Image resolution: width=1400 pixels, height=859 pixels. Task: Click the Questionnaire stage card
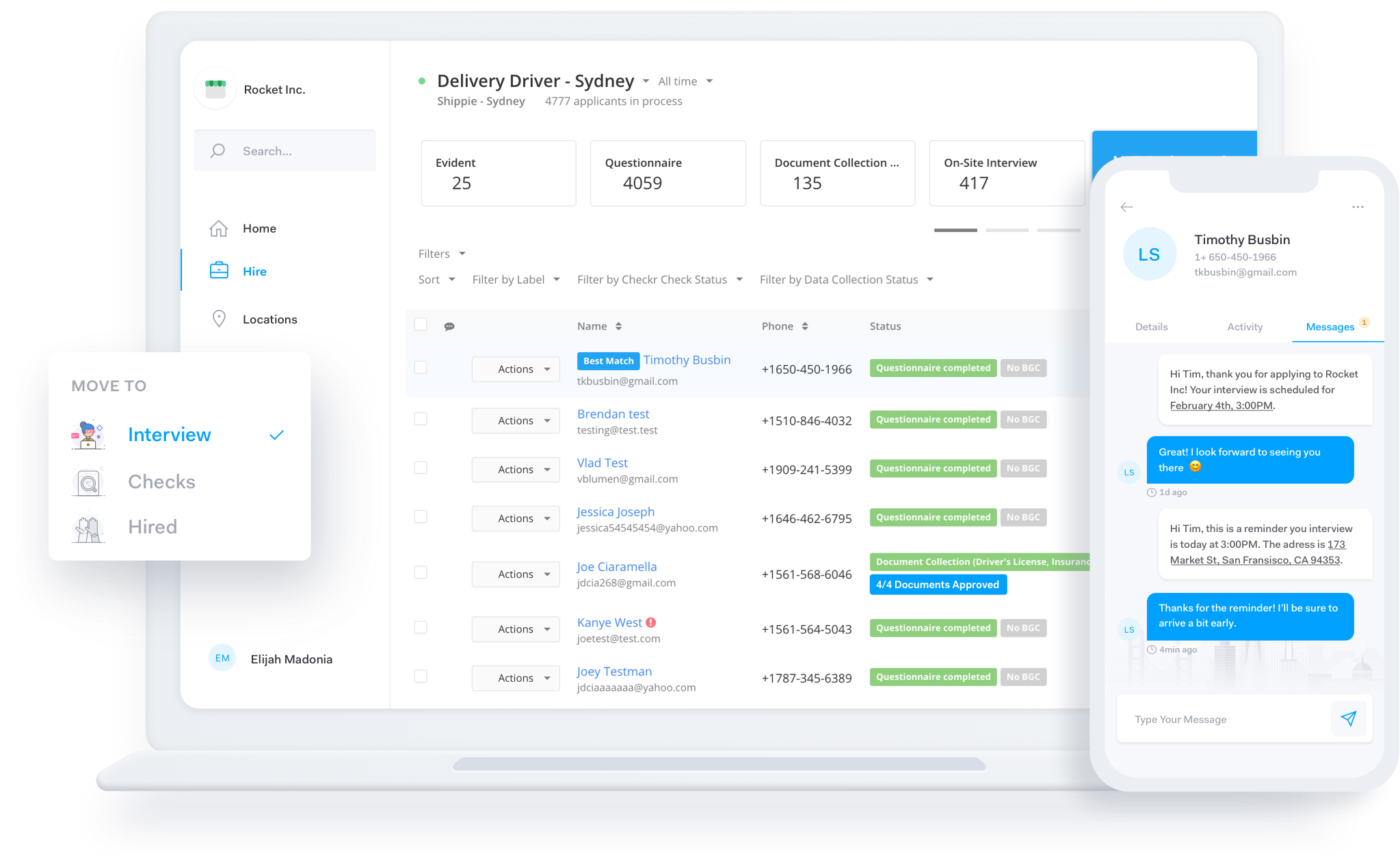[x=668, y=173]
